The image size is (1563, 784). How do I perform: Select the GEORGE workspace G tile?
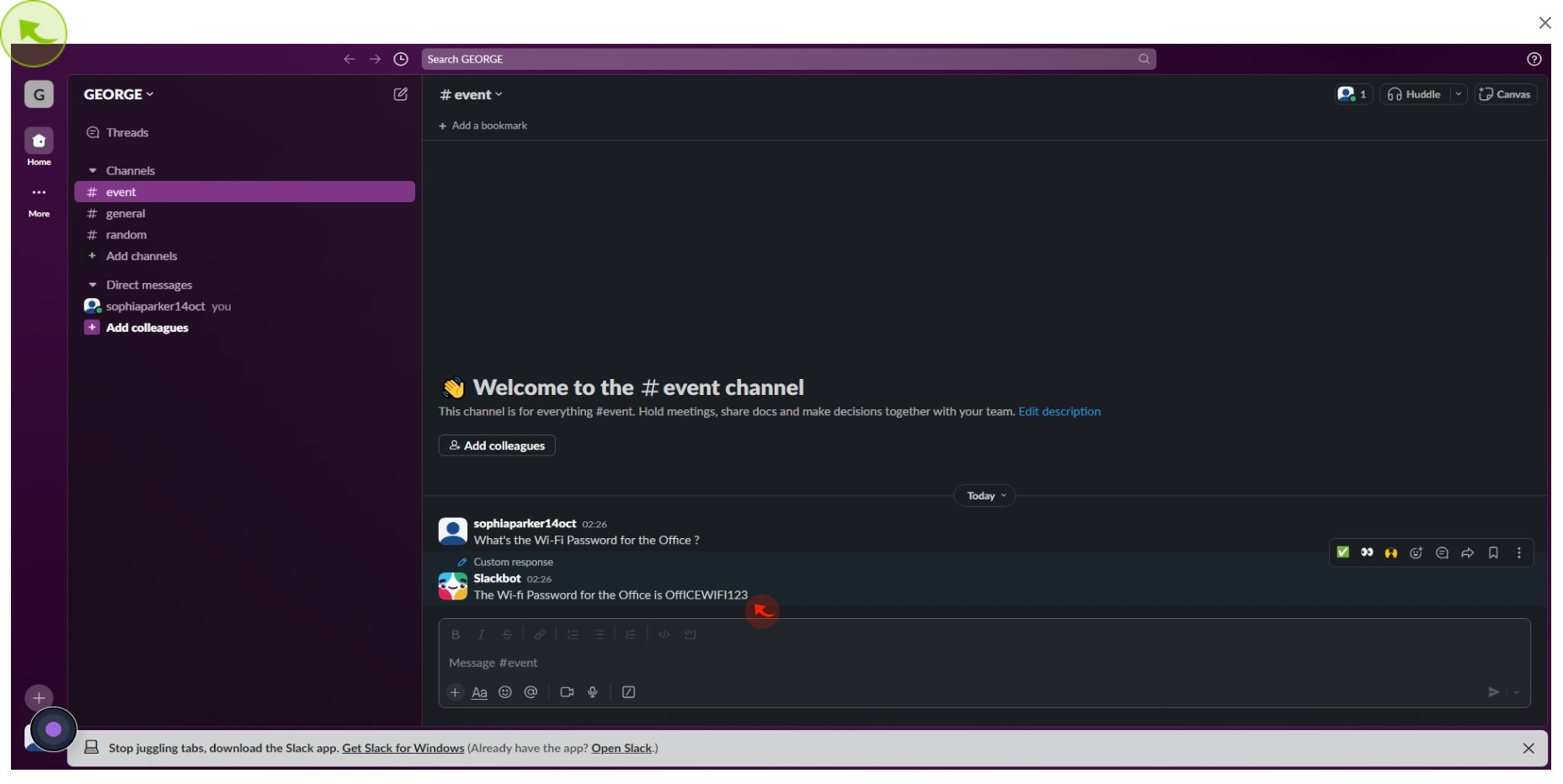click(39, 94)
